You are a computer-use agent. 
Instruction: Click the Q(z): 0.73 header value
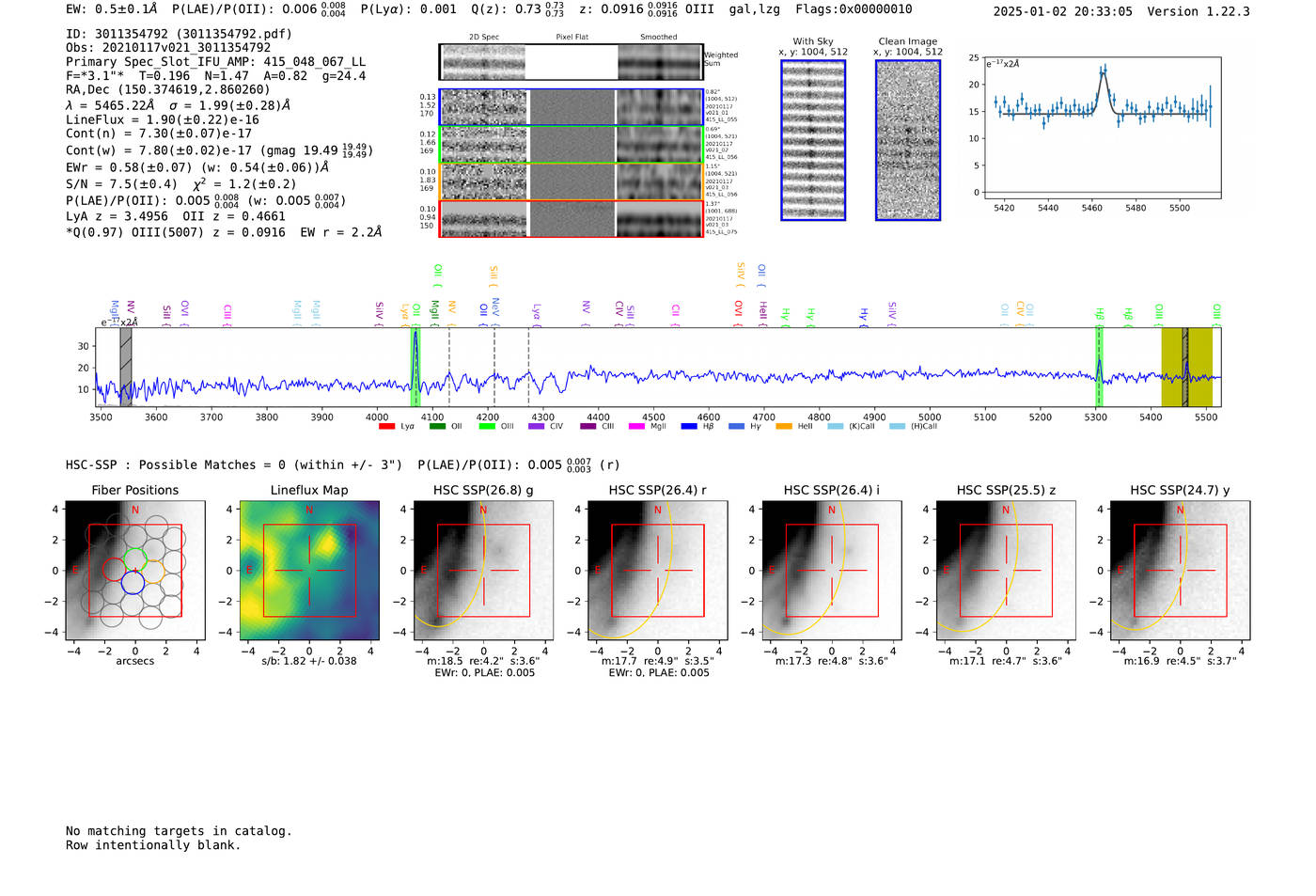517,9
